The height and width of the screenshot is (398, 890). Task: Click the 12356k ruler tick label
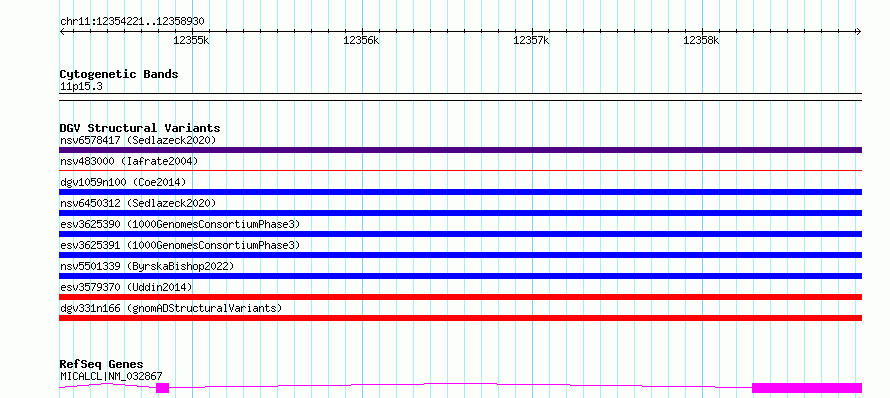[362, 40]
